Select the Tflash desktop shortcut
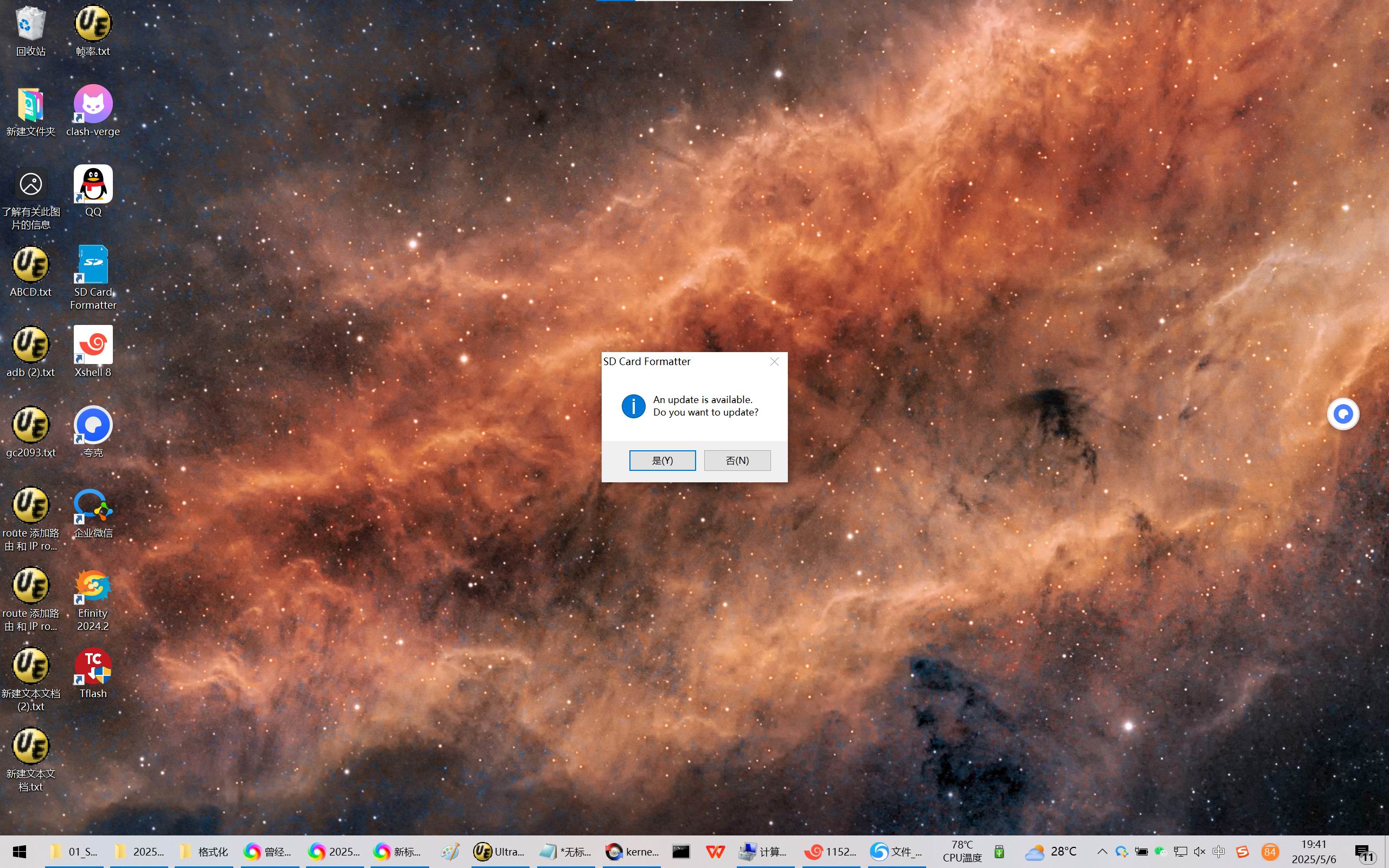 tap(93, 667)
